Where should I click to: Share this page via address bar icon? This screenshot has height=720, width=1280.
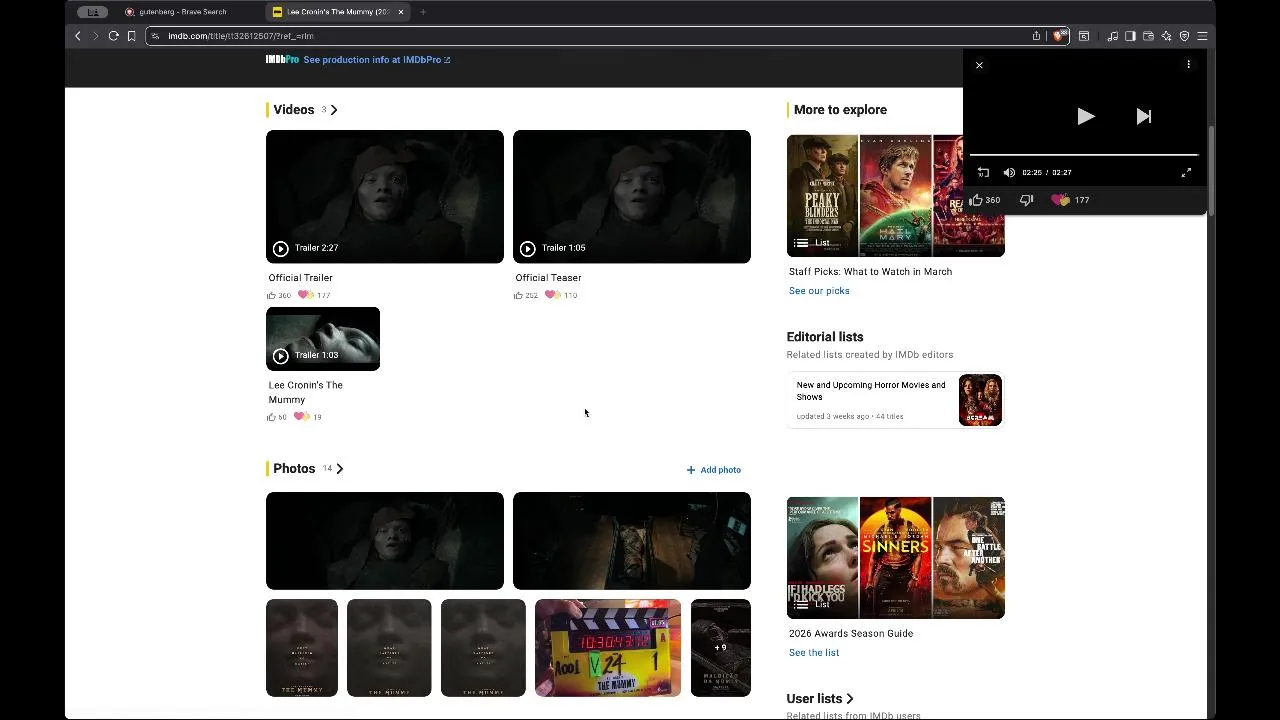[x=1036, y=36]
